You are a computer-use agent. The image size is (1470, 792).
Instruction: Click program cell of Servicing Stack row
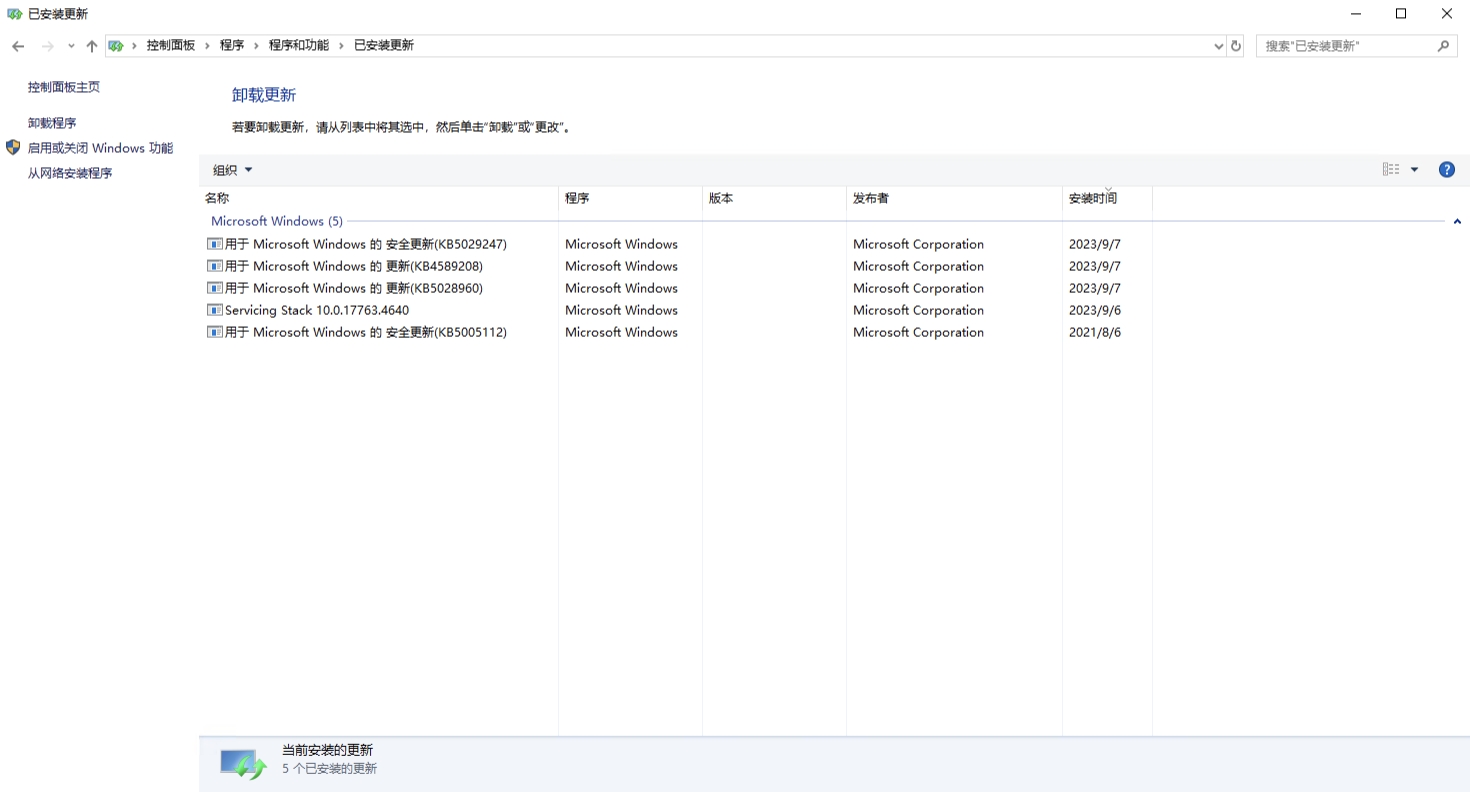tap(621, 310)
